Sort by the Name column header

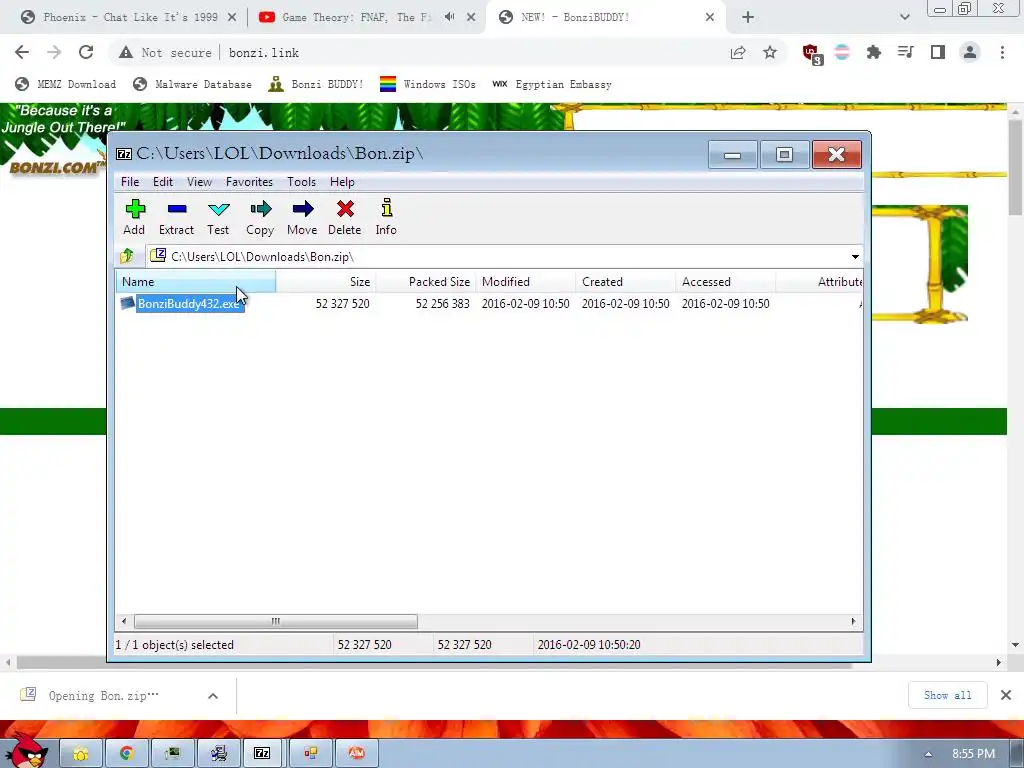[x=196, y=282]
